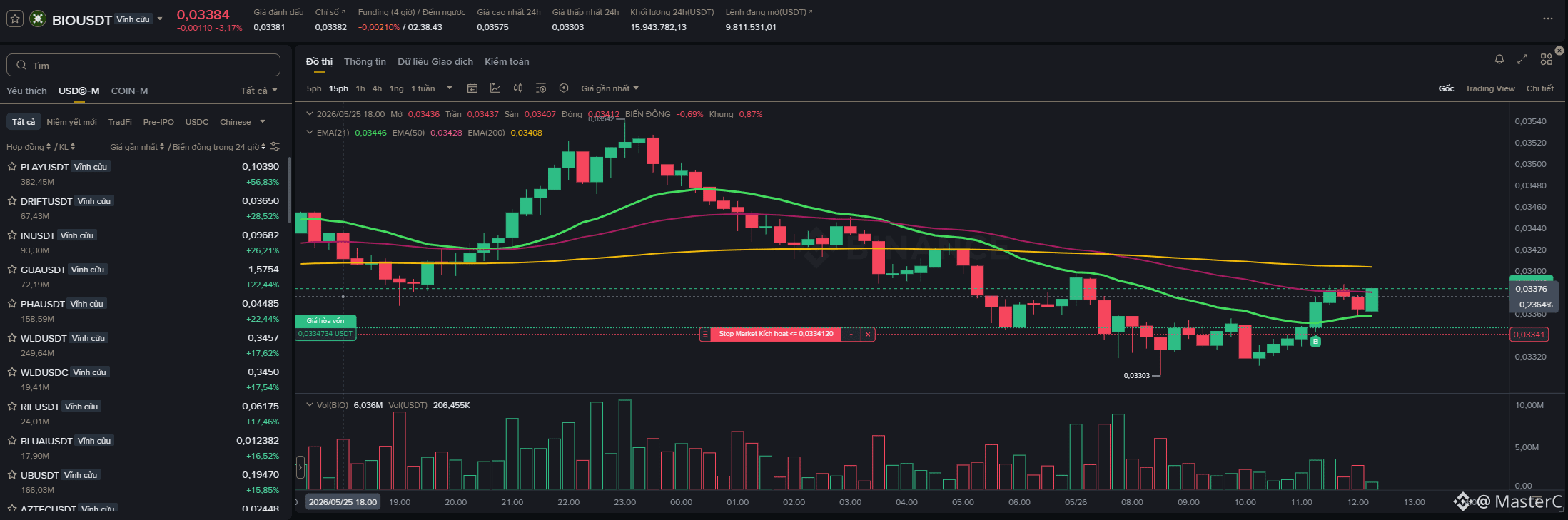Image resolution: width=1568 pixels, height=520 pixels.
Task: Open the list column settings icon
Action: pos(275,146)
